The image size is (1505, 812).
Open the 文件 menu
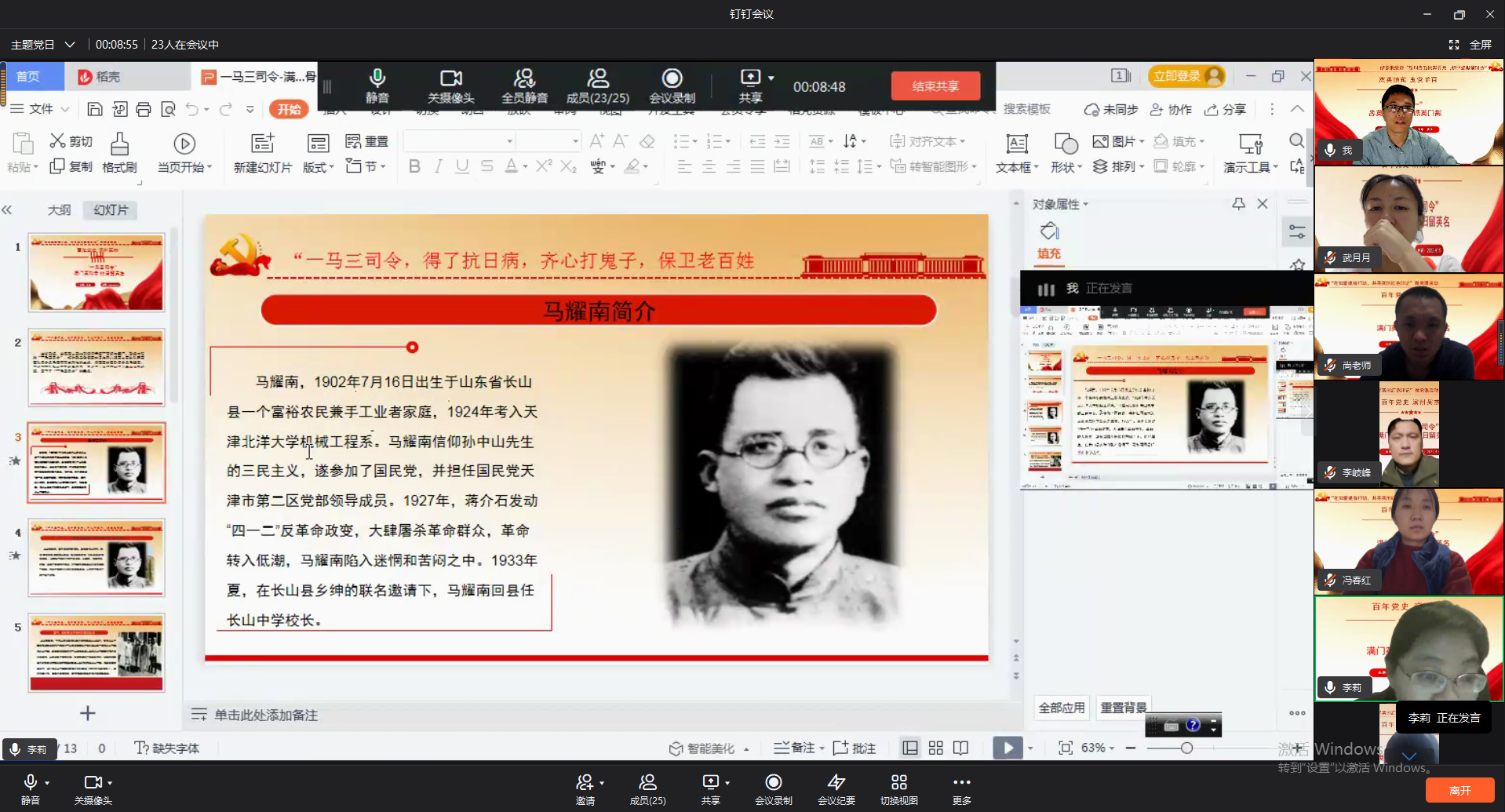click(41, 109)
